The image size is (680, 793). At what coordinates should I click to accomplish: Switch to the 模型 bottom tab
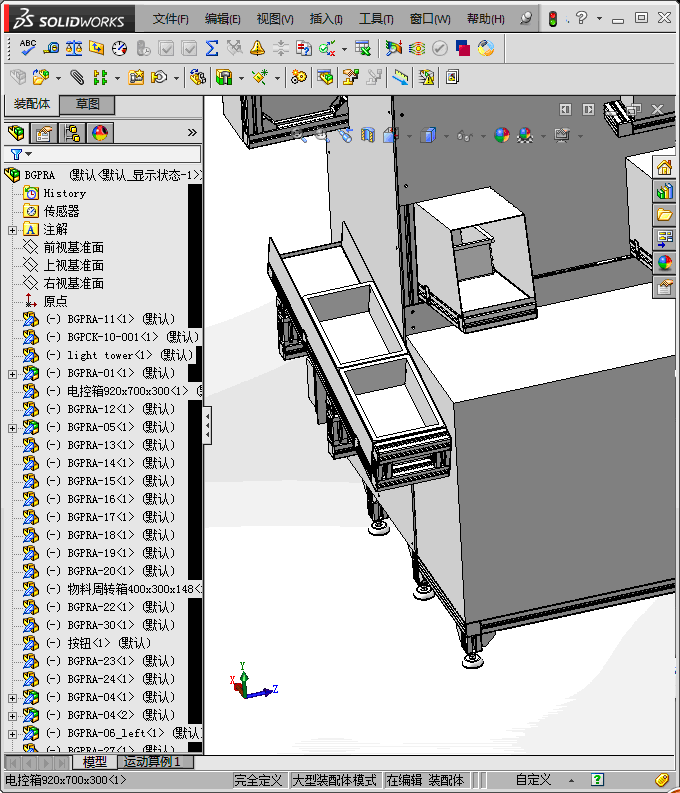[95, 762]
